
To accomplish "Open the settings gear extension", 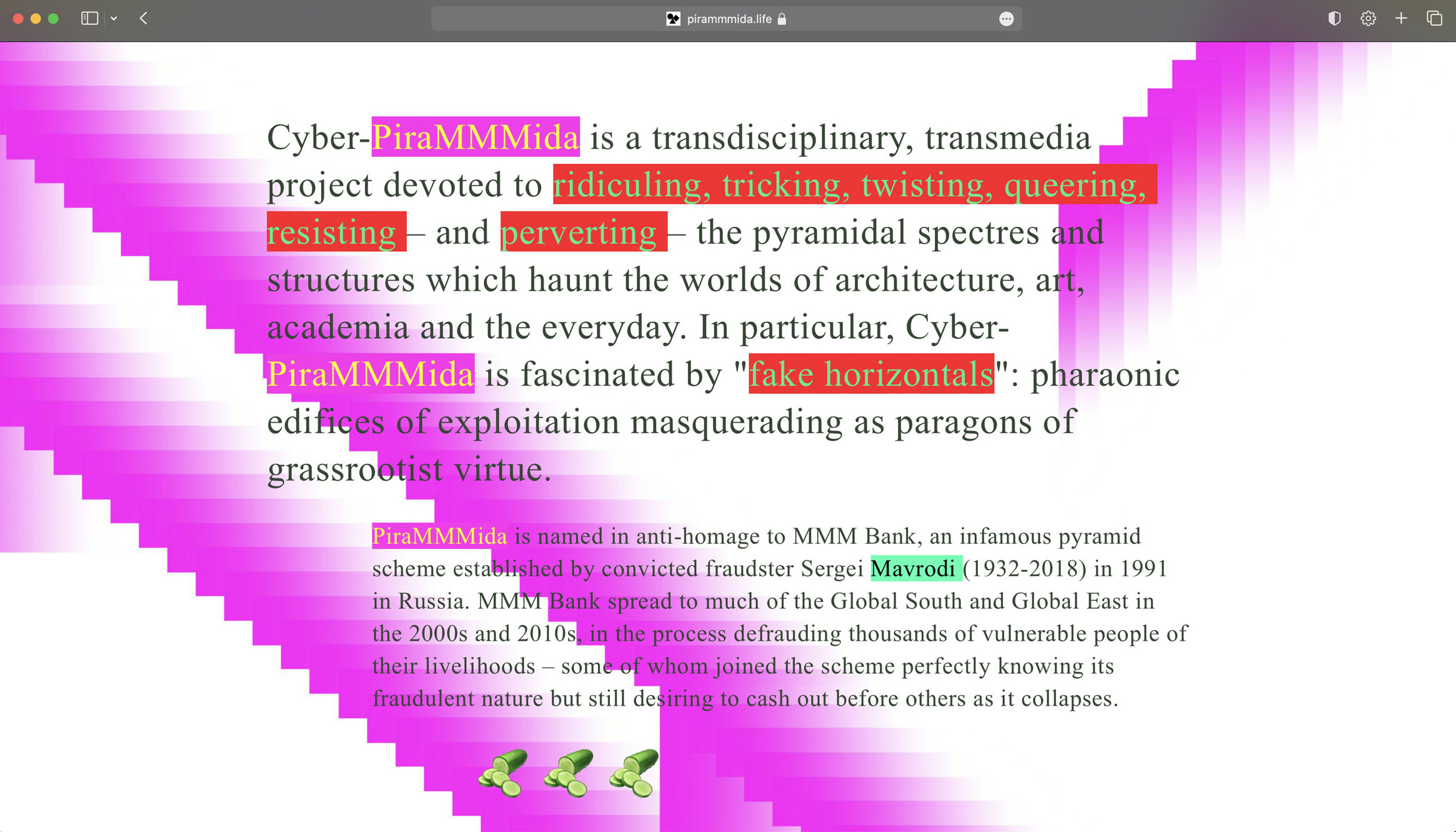I will click(1368, 19).
